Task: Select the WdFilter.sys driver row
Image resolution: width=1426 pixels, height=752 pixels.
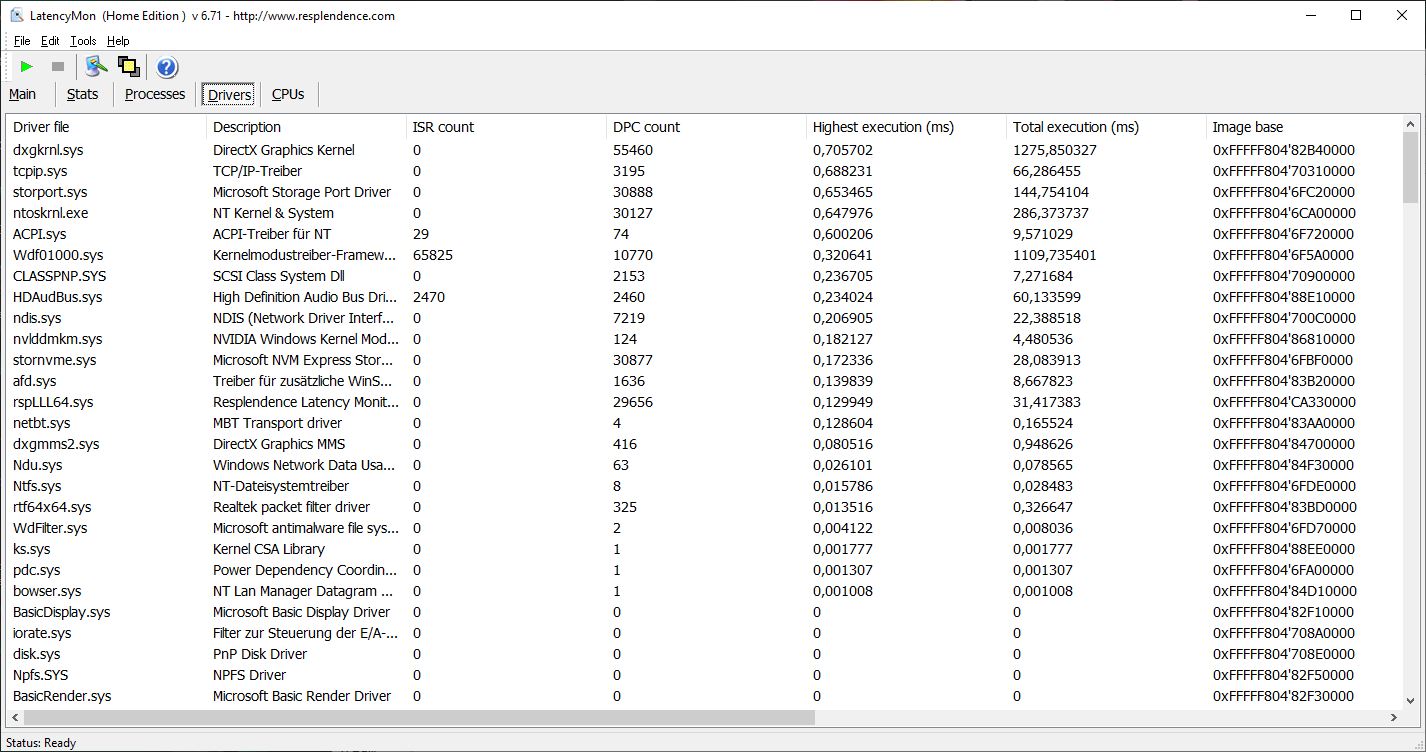Action: tap(704, 528)
